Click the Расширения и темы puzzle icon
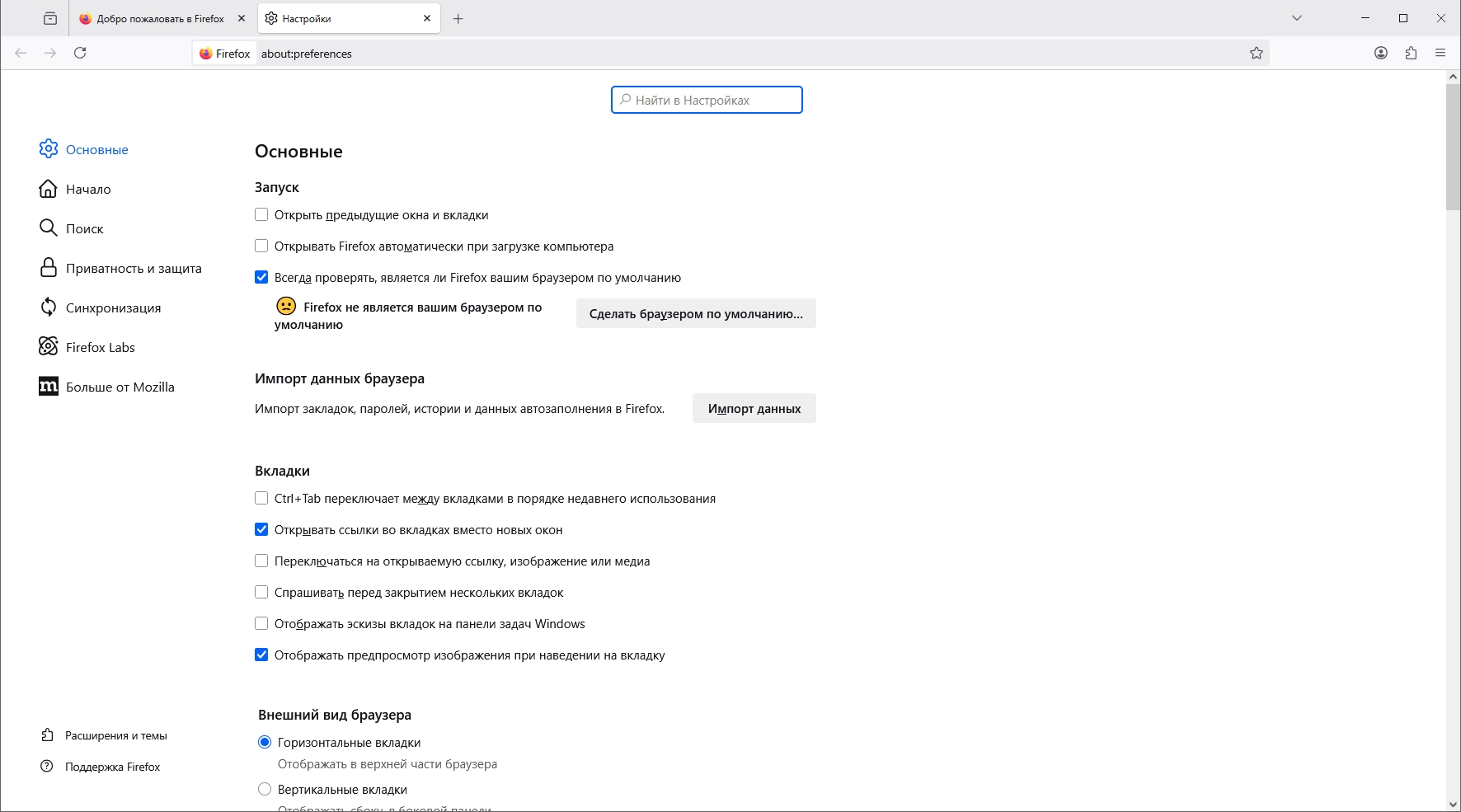Image resolution: width=1461 pixels, height=812 pixels. [47, 735]
